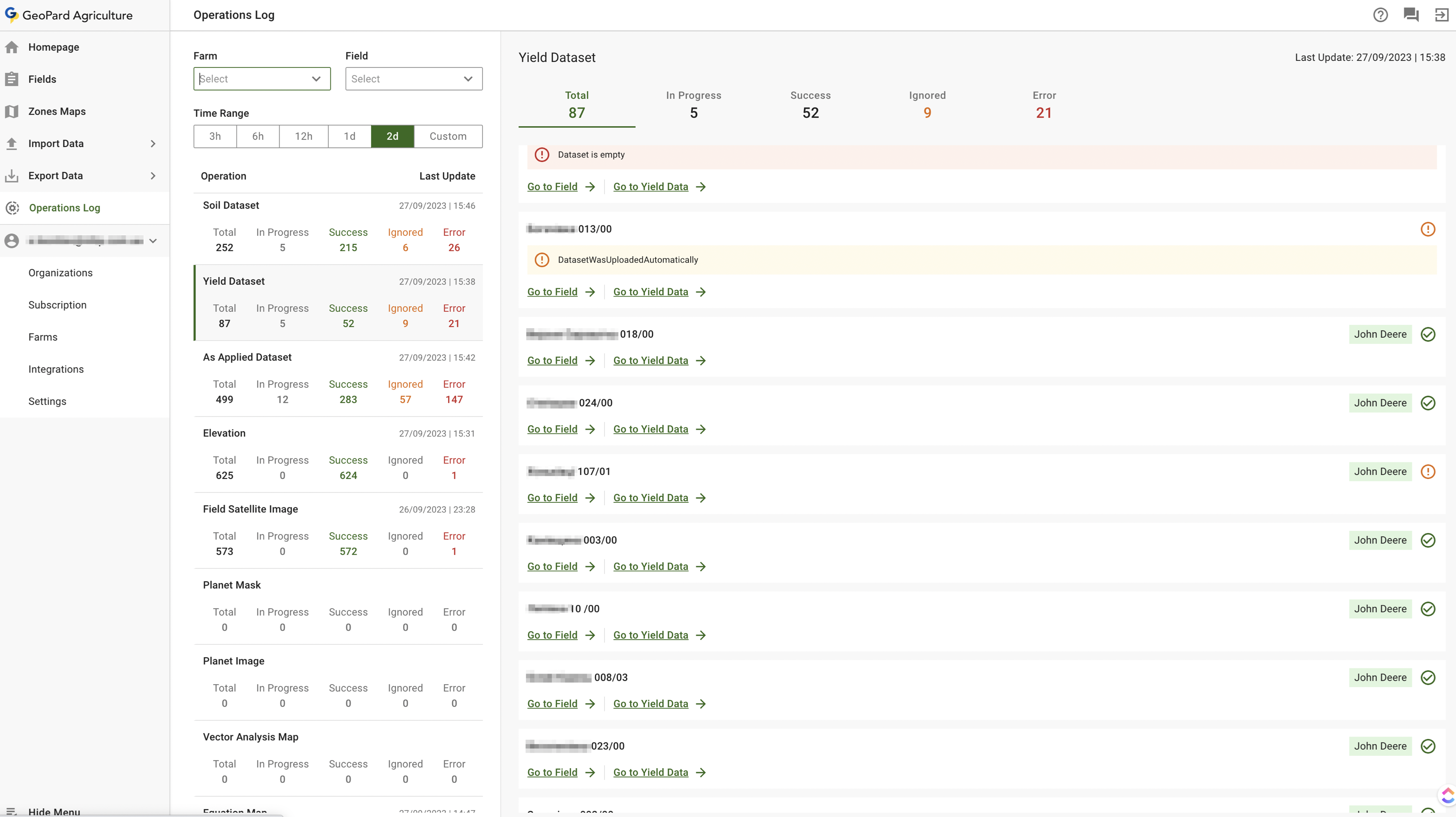Click the warning icon on 013/00 row

1428,229
